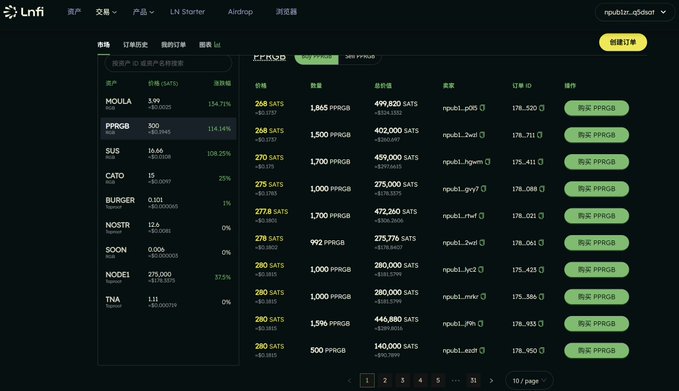Viewport: 679px width, 391px height.
Task: Copy seller address npub1...mrkr
Action: pyautogui.click(x=483, y=297)
